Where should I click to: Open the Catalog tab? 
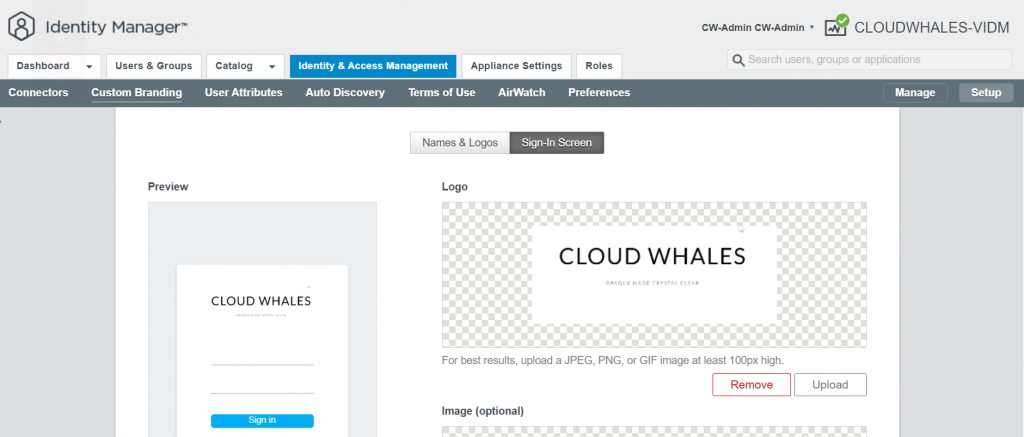[x=234, y=66]
